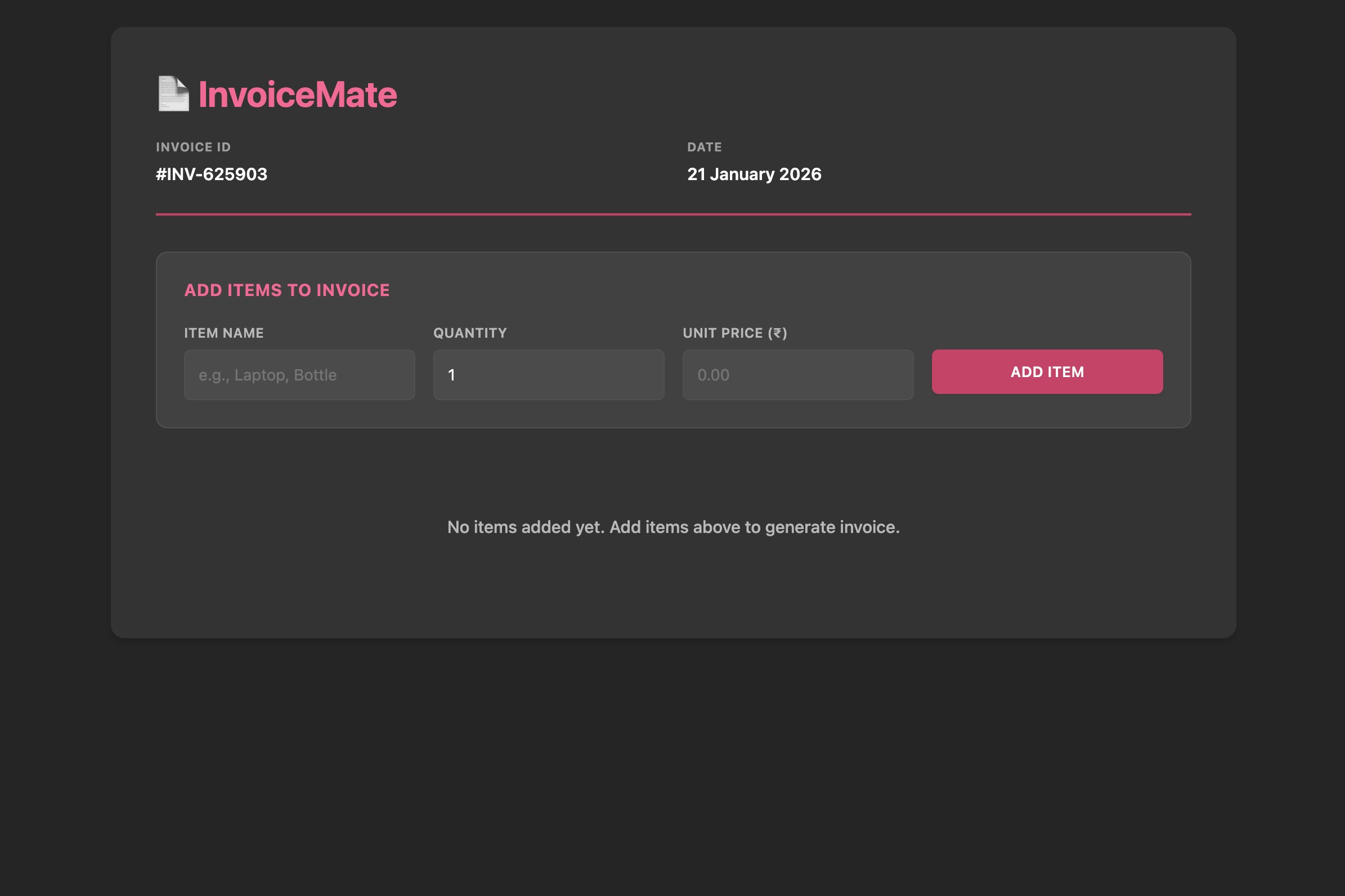Click the document icon beside InvoiceMate
The width and height of the screenshot is (1345, 896).
point(173,94)
